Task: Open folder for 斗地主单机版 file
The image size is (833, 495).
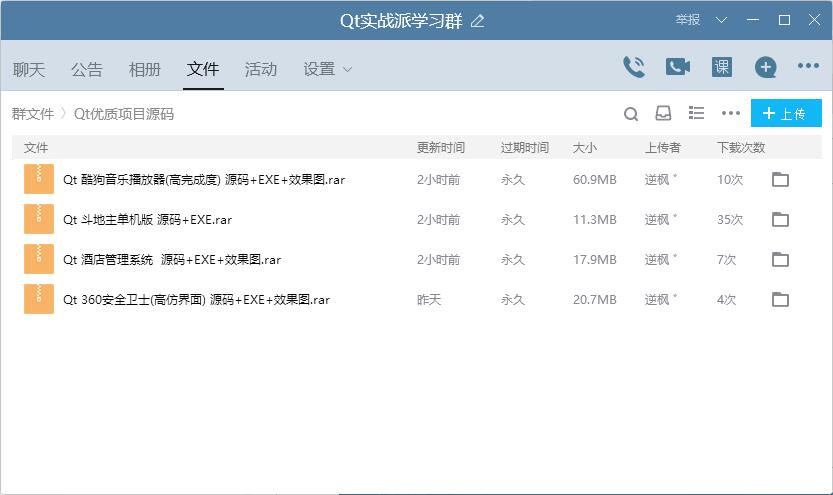Action: pyautogui.click(x=780, y=219)
